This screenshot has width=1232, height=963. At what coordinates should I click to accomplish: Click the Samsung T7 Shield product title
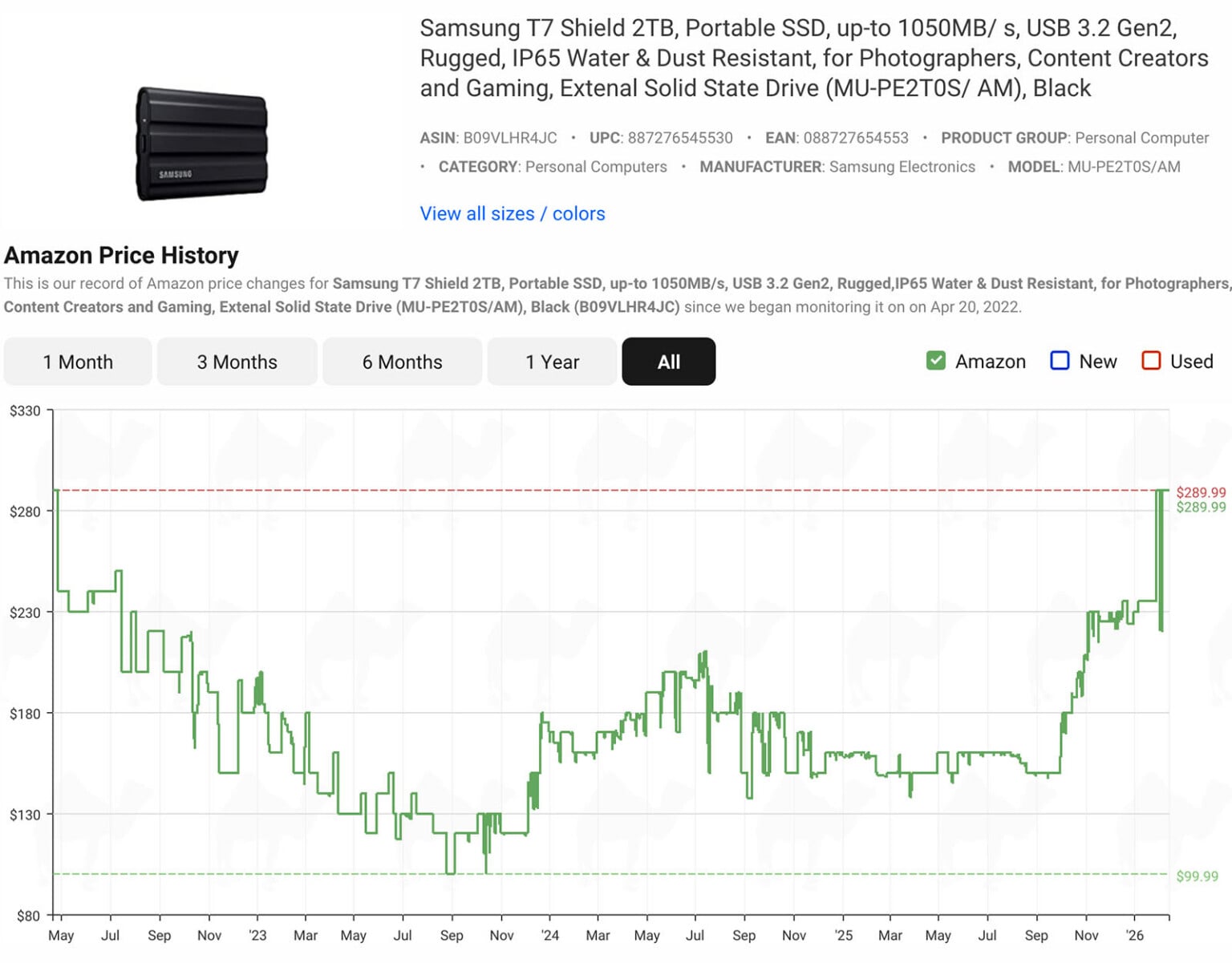tap(813, 58)
